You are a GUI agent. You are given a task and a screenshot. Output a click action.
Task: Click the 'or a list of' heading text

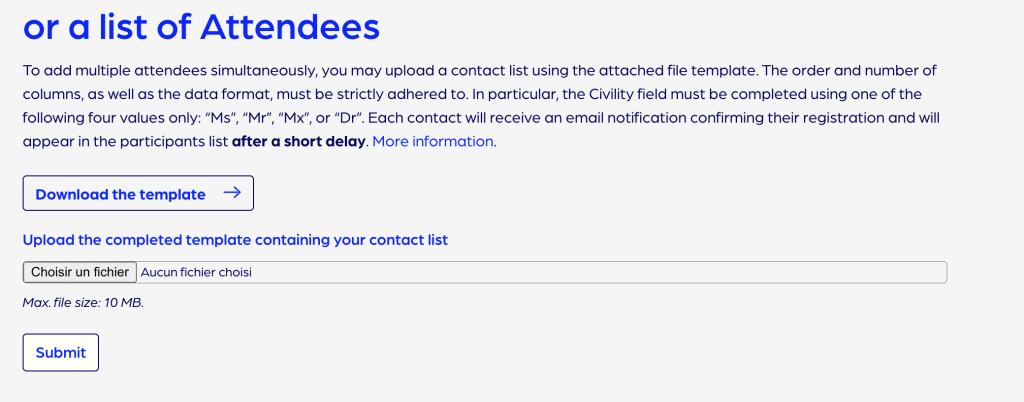pyautogui.click(x=107, y=27)
